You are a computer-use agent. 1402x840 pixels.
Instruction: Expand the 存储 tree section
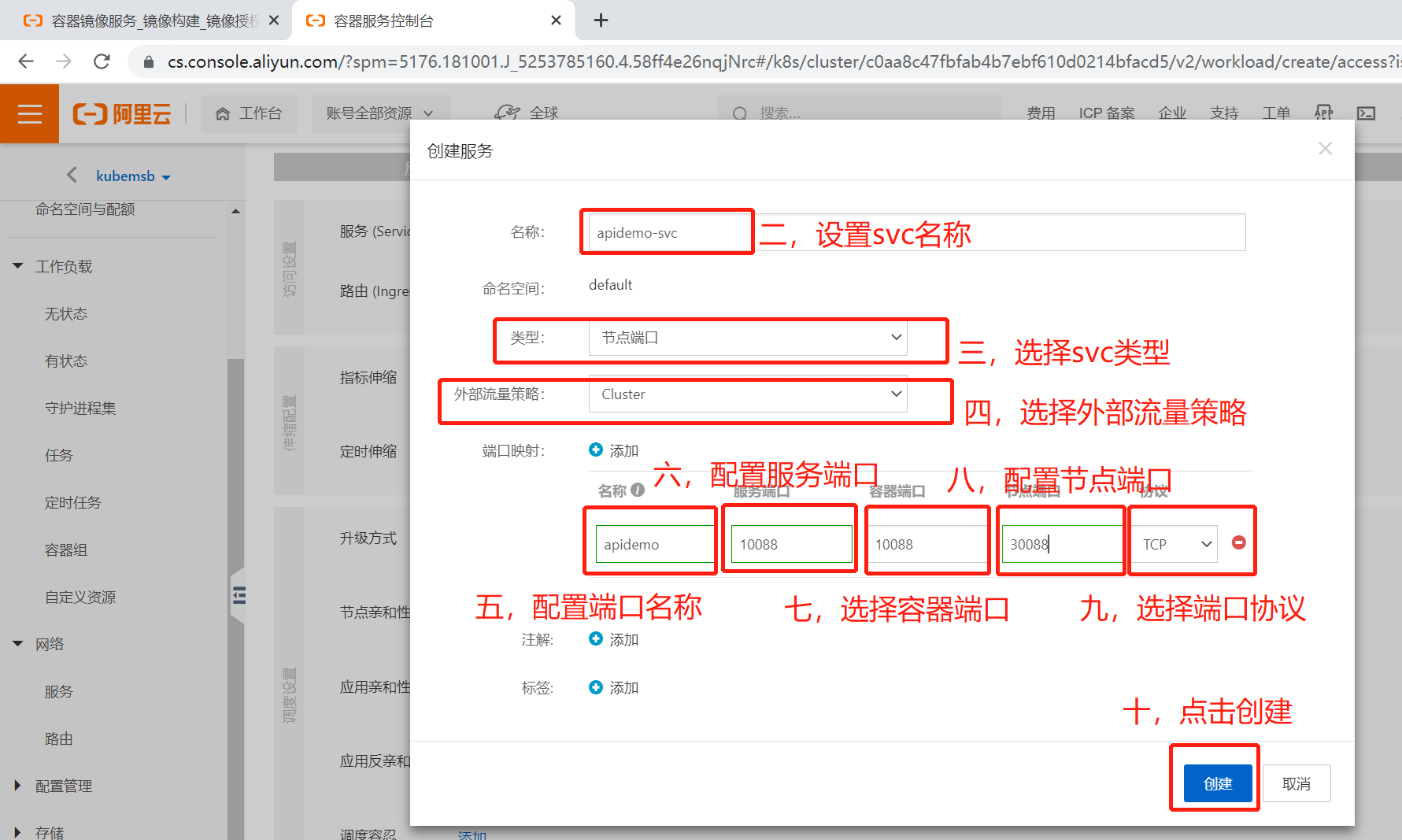pyautogui.click(x=18, y=832)
